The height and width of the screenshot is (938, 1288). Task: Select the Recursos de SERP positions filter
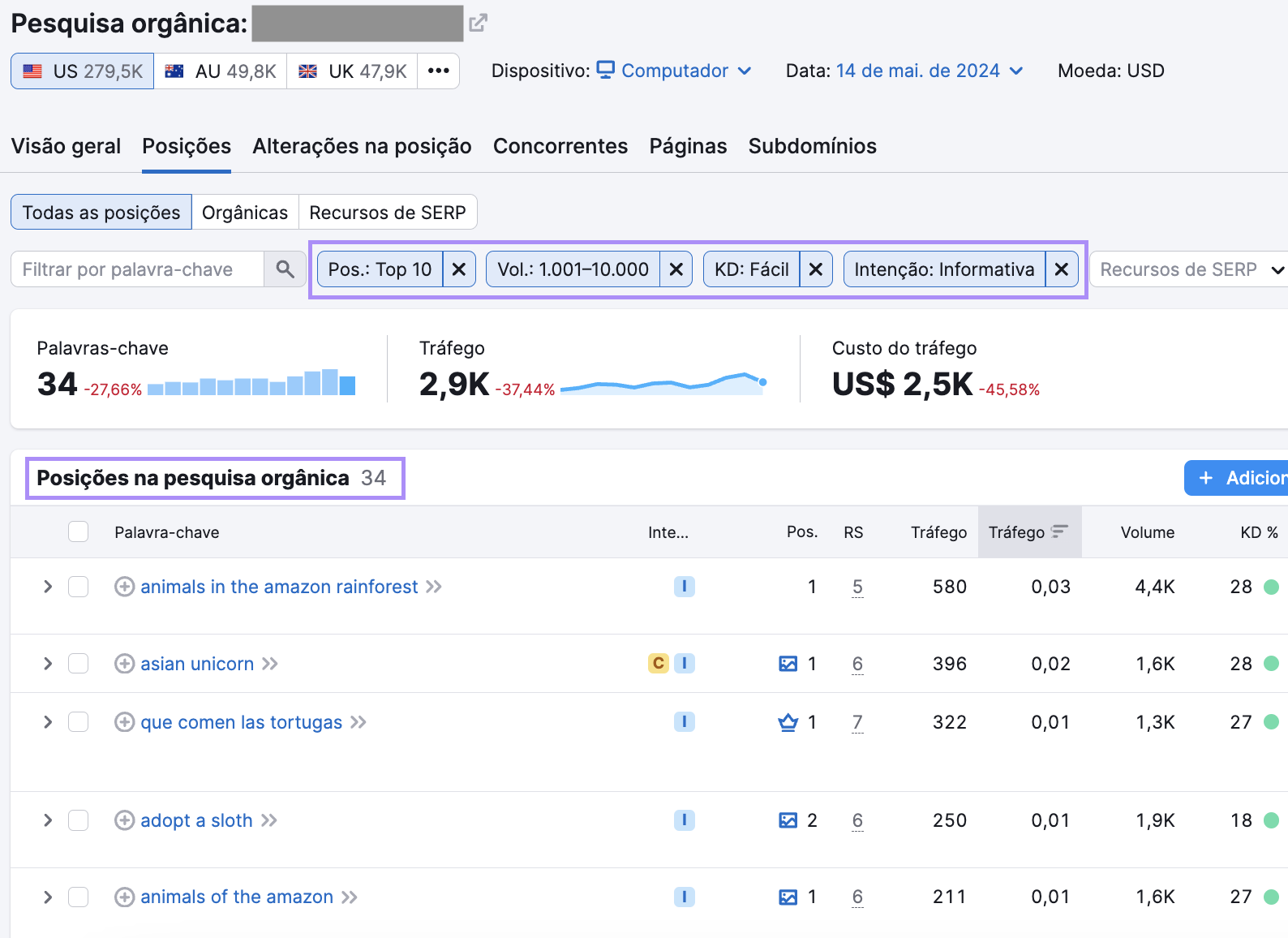coord(388,212)
